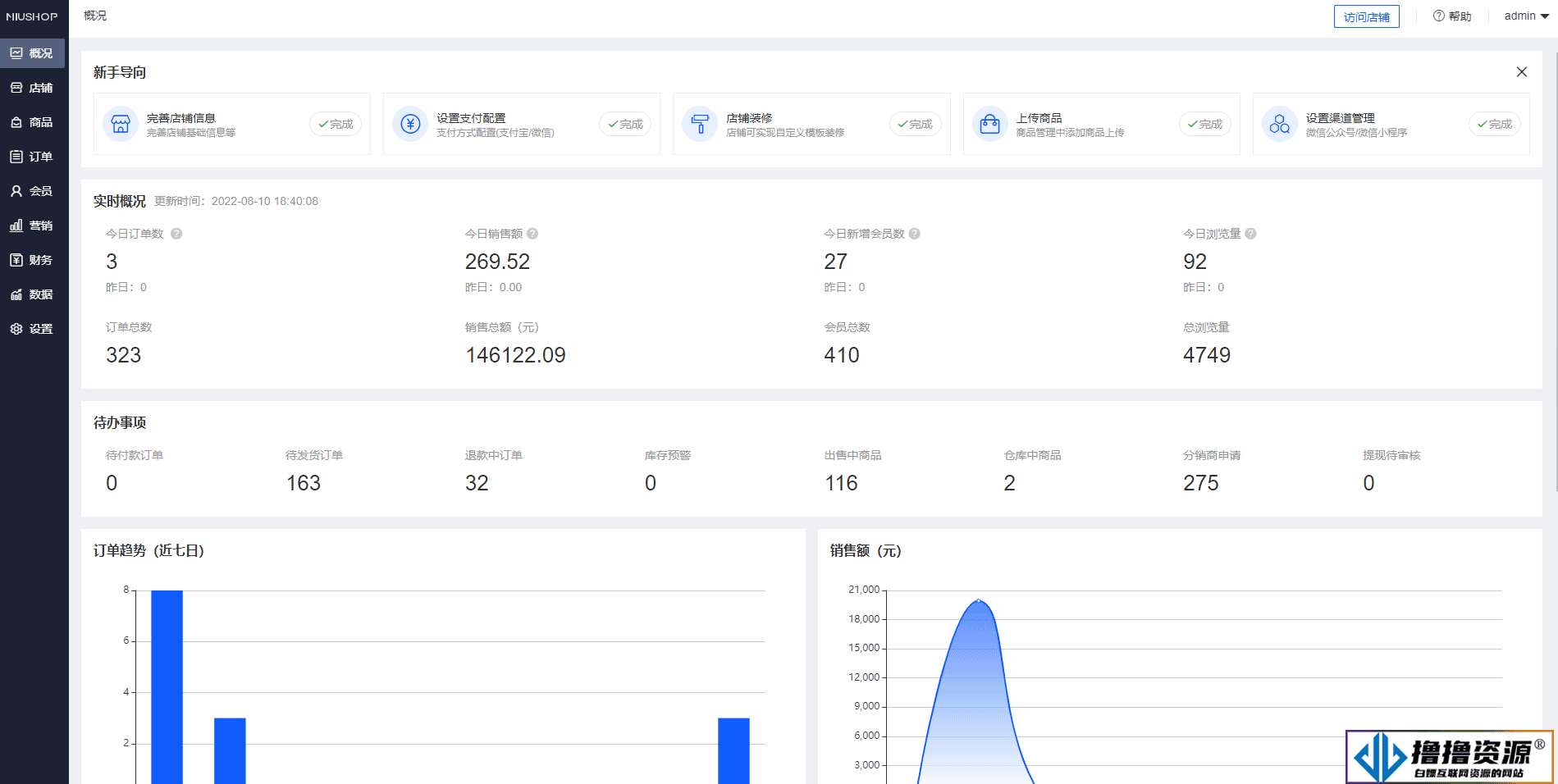Click the 出售中商品 count 116

point(841,483)
